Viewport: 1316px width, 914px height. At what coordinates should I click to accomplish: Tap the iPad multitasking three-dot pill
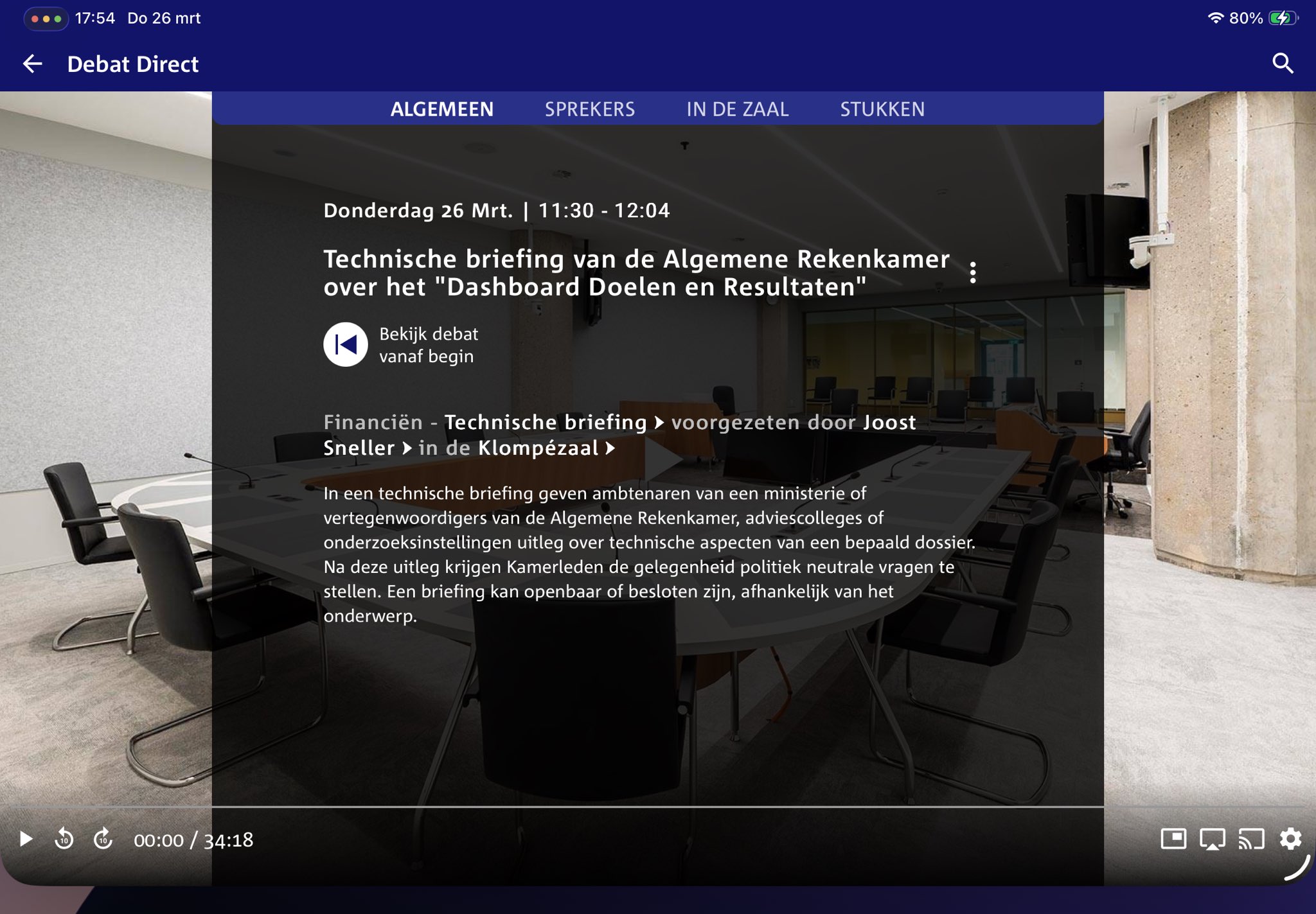(46, 19)
